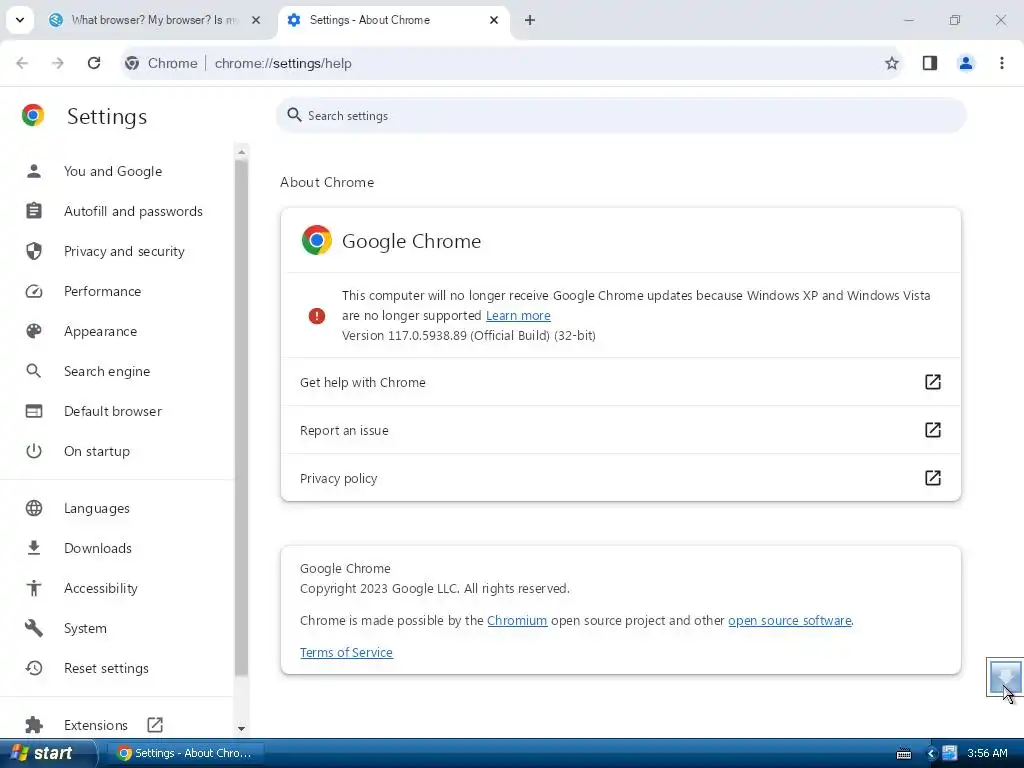1024x768 pixels.
Task: Select Appearance in the sidebar
Action: tap(101, 331)
